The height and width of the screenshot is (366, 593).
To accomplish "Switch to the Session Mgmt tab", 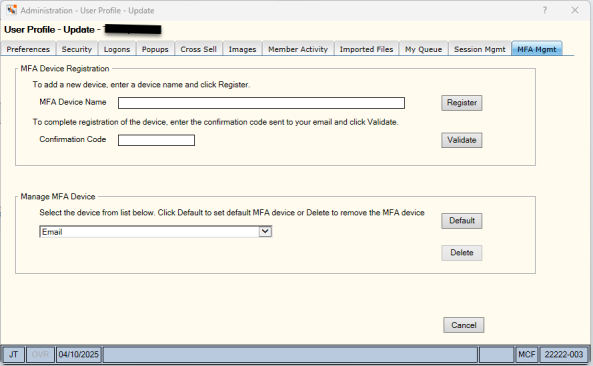I will tap(480, 49).
